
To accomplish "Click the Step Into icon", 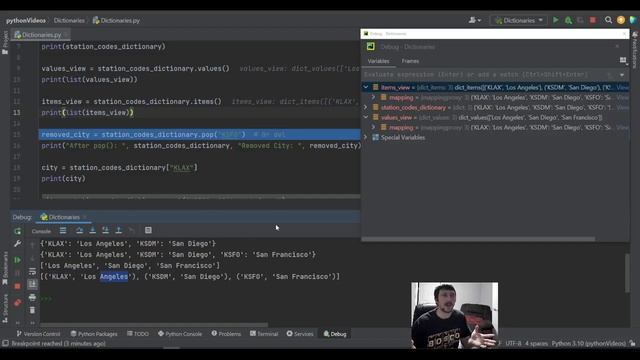I will click(x=93, y=231).
